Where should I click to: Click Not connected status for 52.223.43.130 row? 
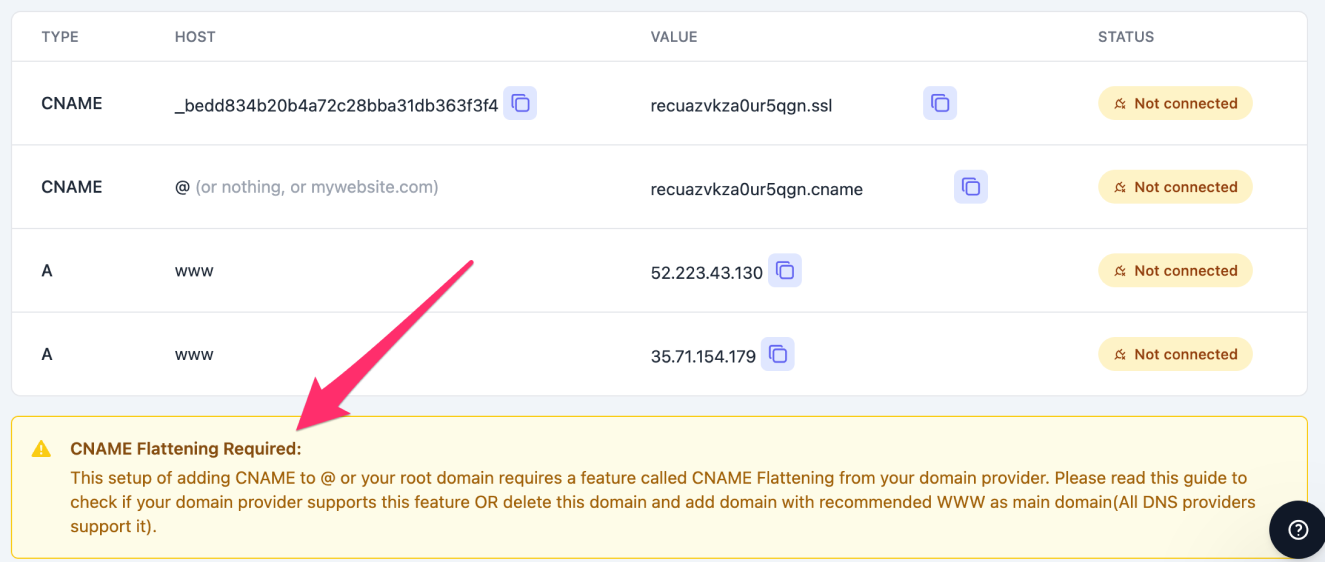coord(1175,270)
